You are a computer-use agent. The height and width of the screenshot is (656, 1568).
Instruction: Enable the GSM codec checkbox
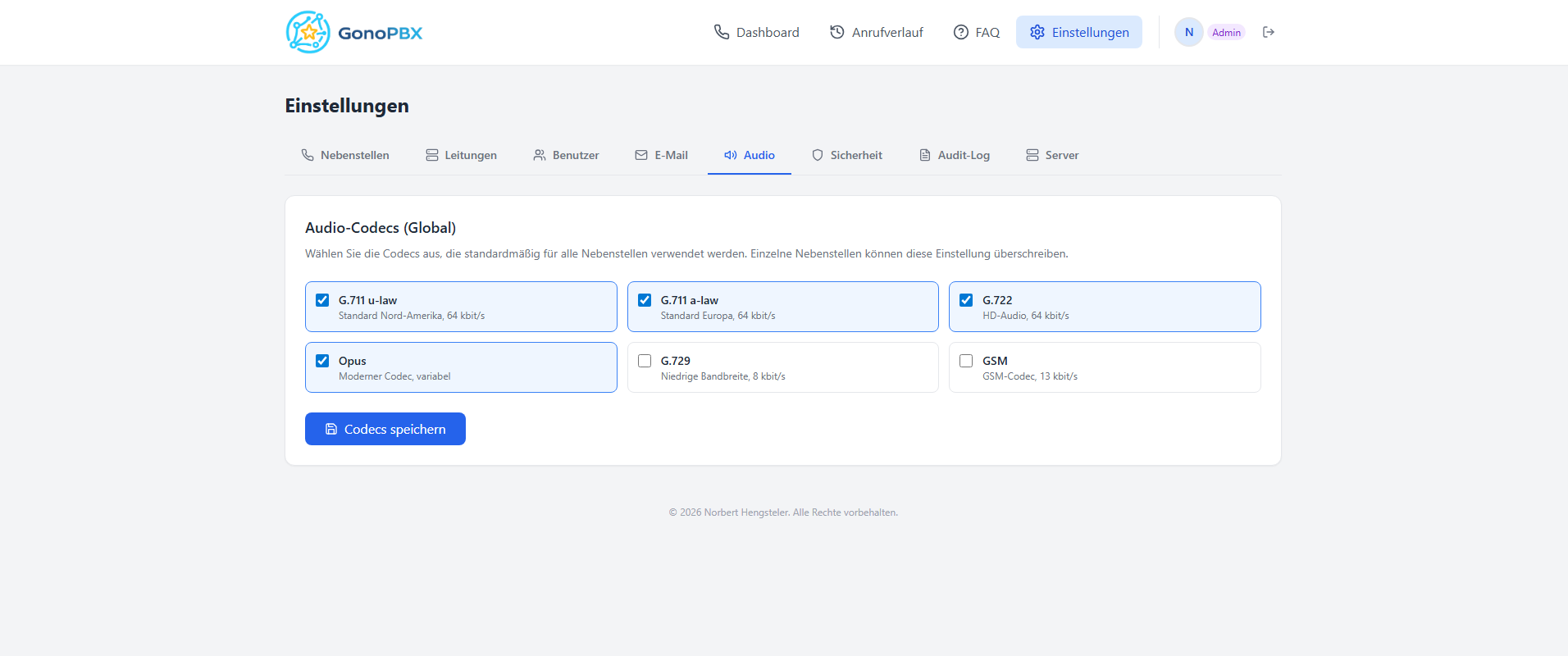(966, 361)
